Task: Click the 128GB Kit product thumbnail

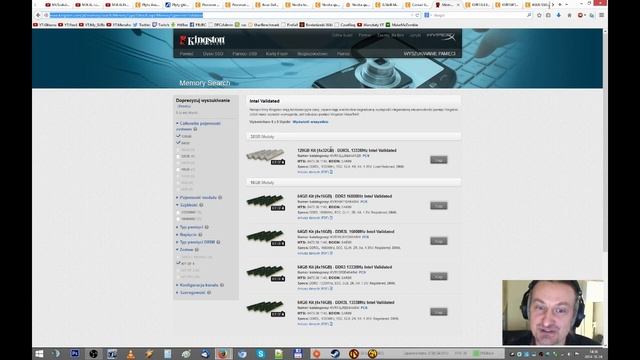Action: [x=266, y=156]
